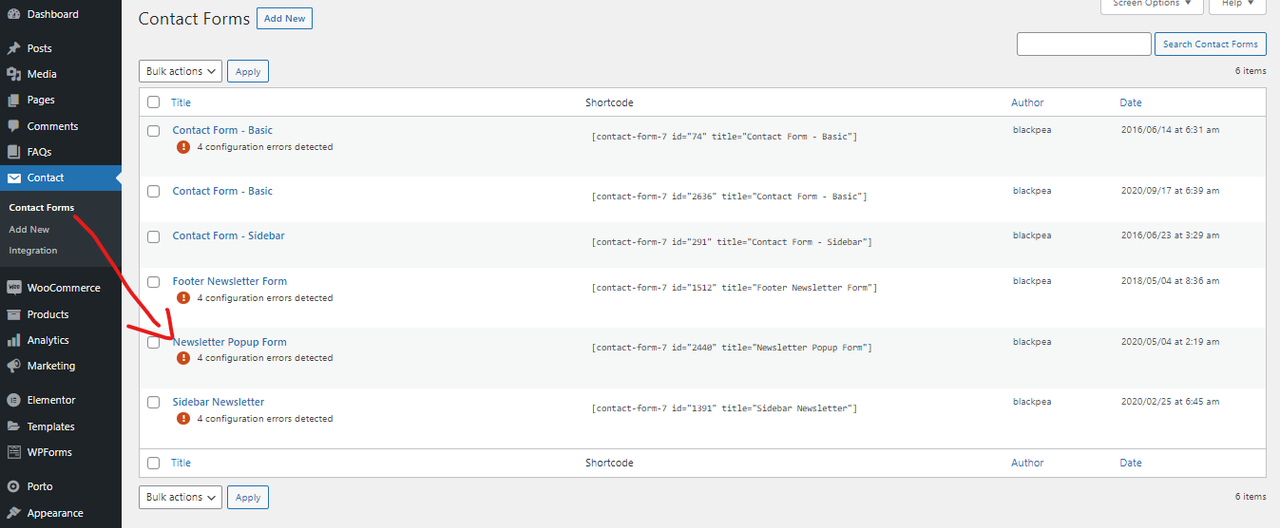Open the Contact Form - Sidebar link

(x=229, y=236)
